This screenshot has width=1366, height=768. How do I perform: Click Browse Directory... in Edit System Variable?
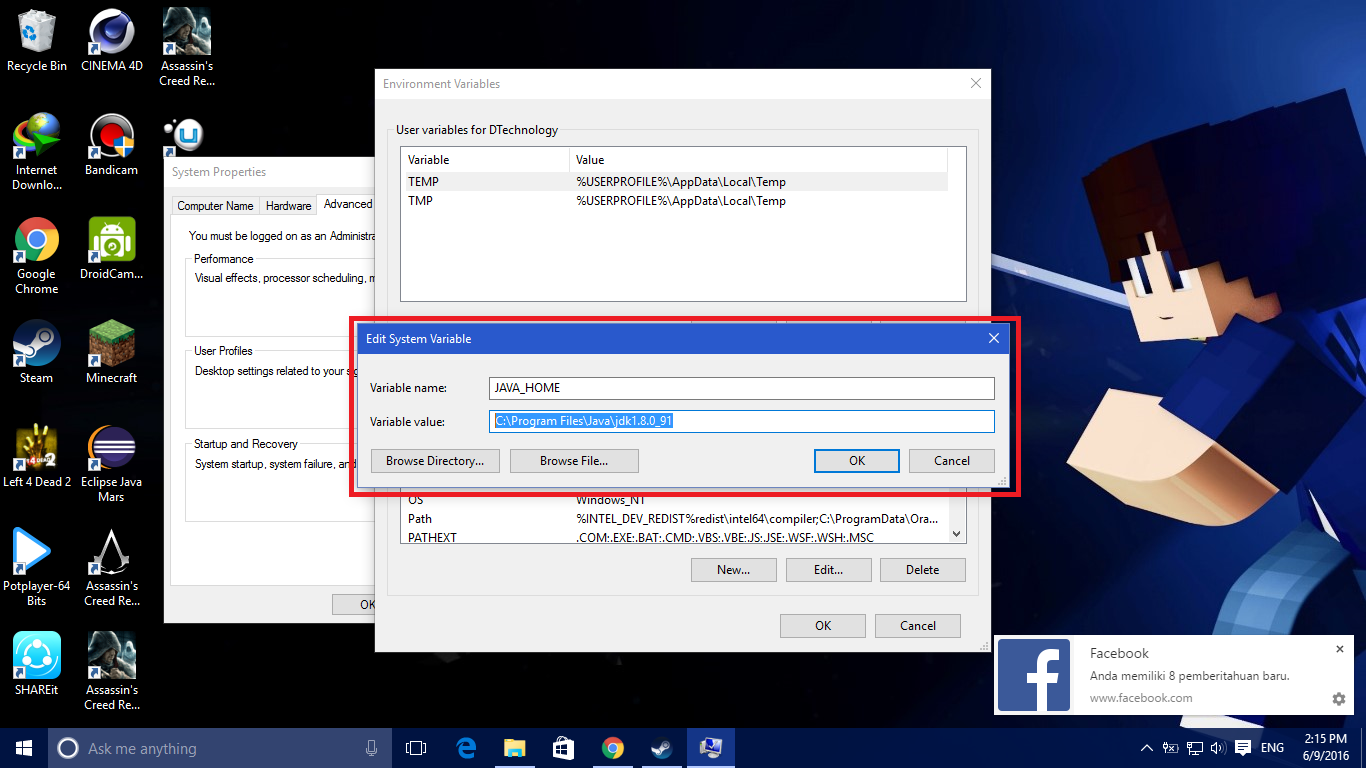coord(435,461)
